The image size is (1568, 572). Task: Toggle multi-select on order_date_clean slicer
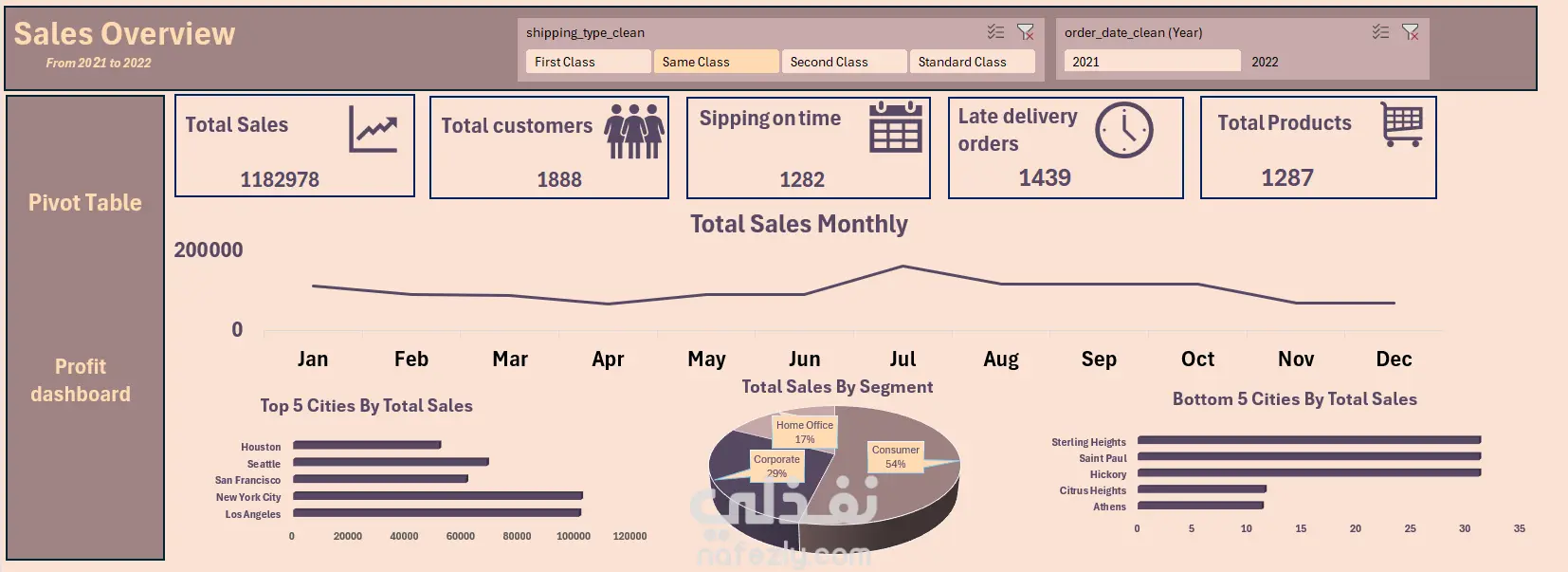tap(1380, 32)
